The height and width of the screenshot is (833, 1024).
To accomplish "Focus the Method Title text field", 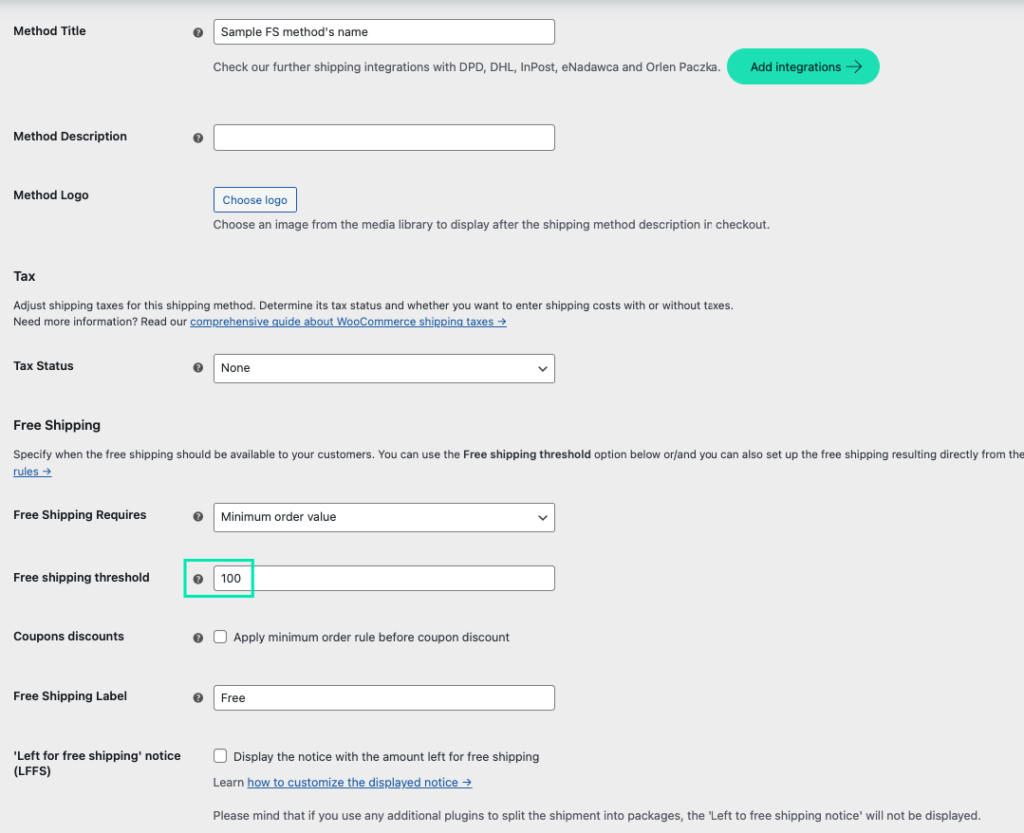I will tap(384, 32).
